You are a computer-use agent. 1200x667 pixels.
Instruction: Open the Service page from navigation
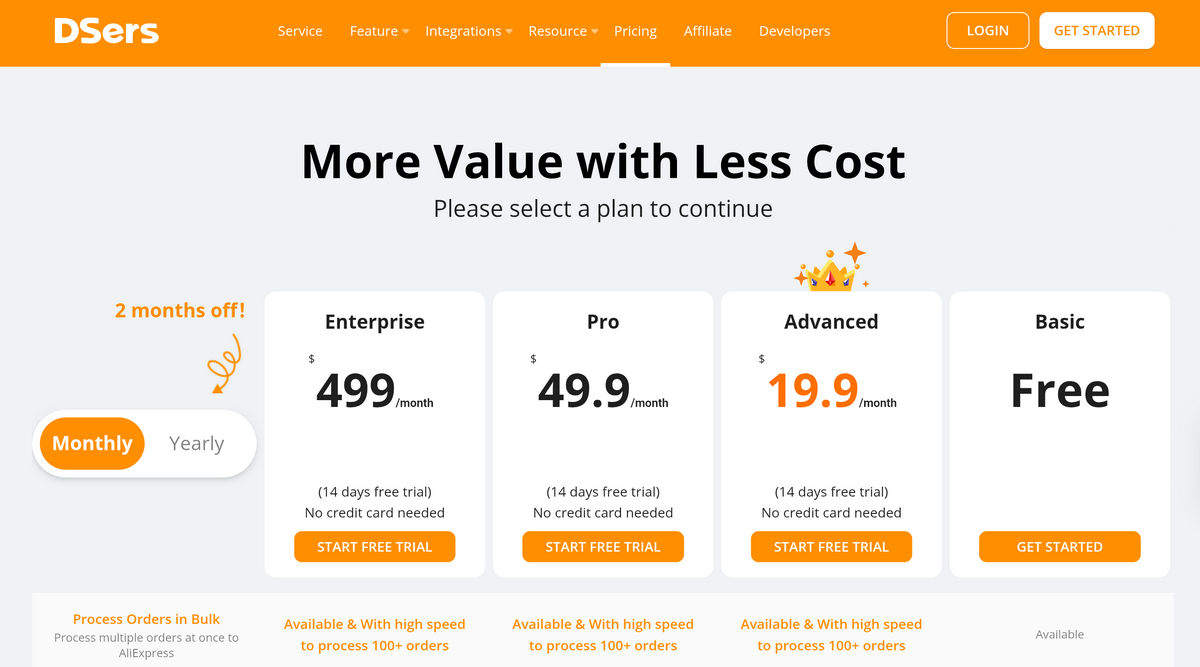(x=300, y=31)
